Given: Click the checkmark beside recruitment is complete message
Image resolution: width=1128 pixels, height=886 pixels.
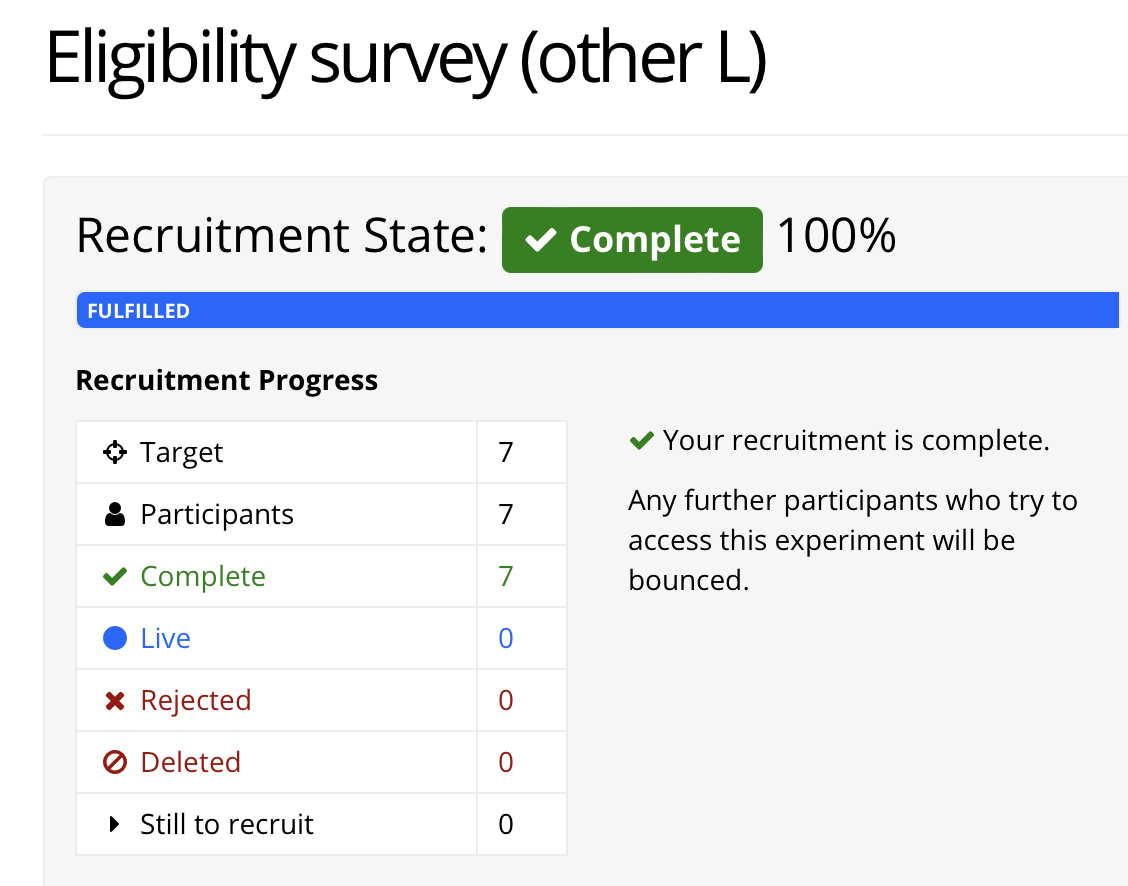Looking at the screenshot, I should coord(641,440).
